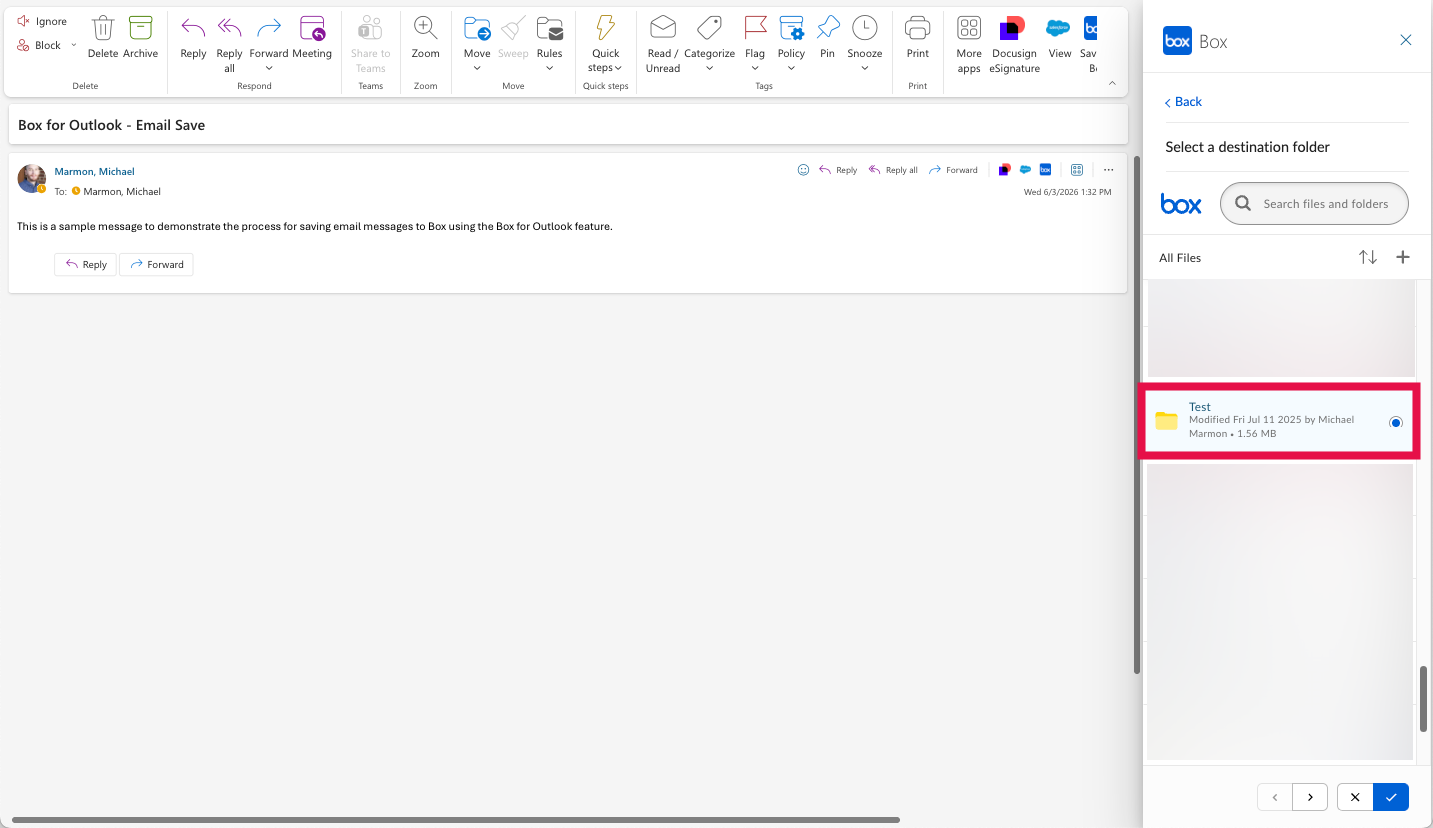Launch Docusign eSignature from the ribbon

[x=1014, y=44]
